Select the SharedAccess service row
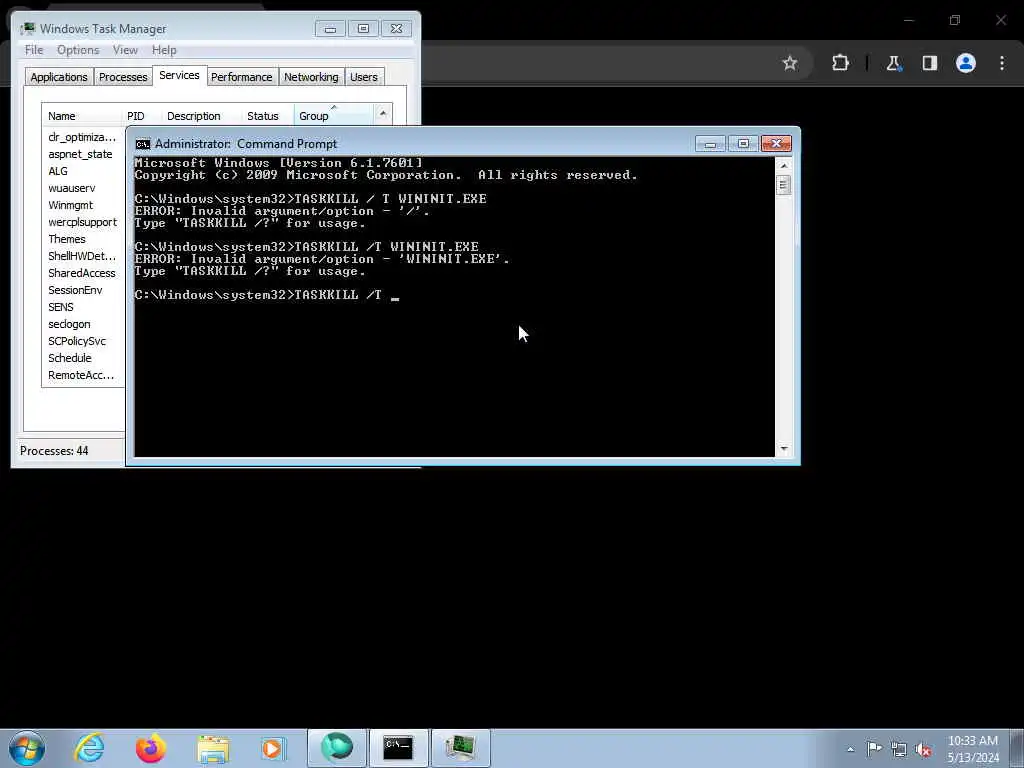 (x=82, y=273)
